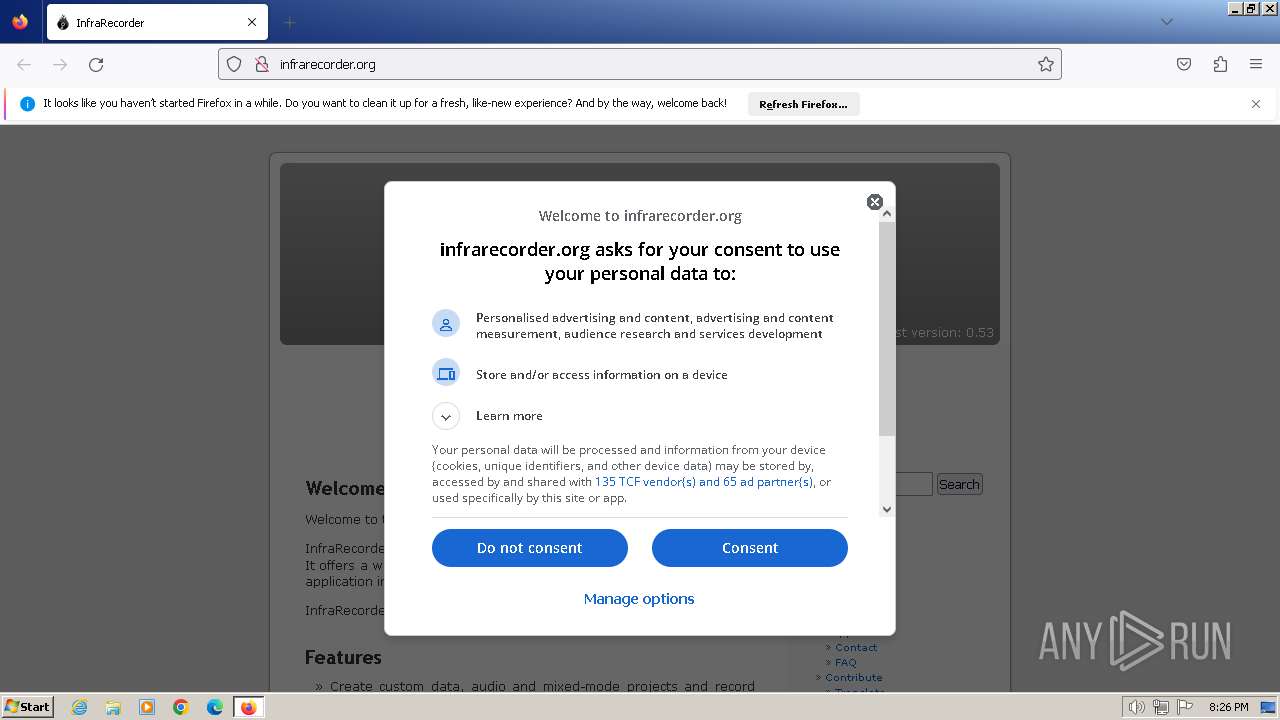Click the Consent button
1280x720 pixels.
[750, 548]
